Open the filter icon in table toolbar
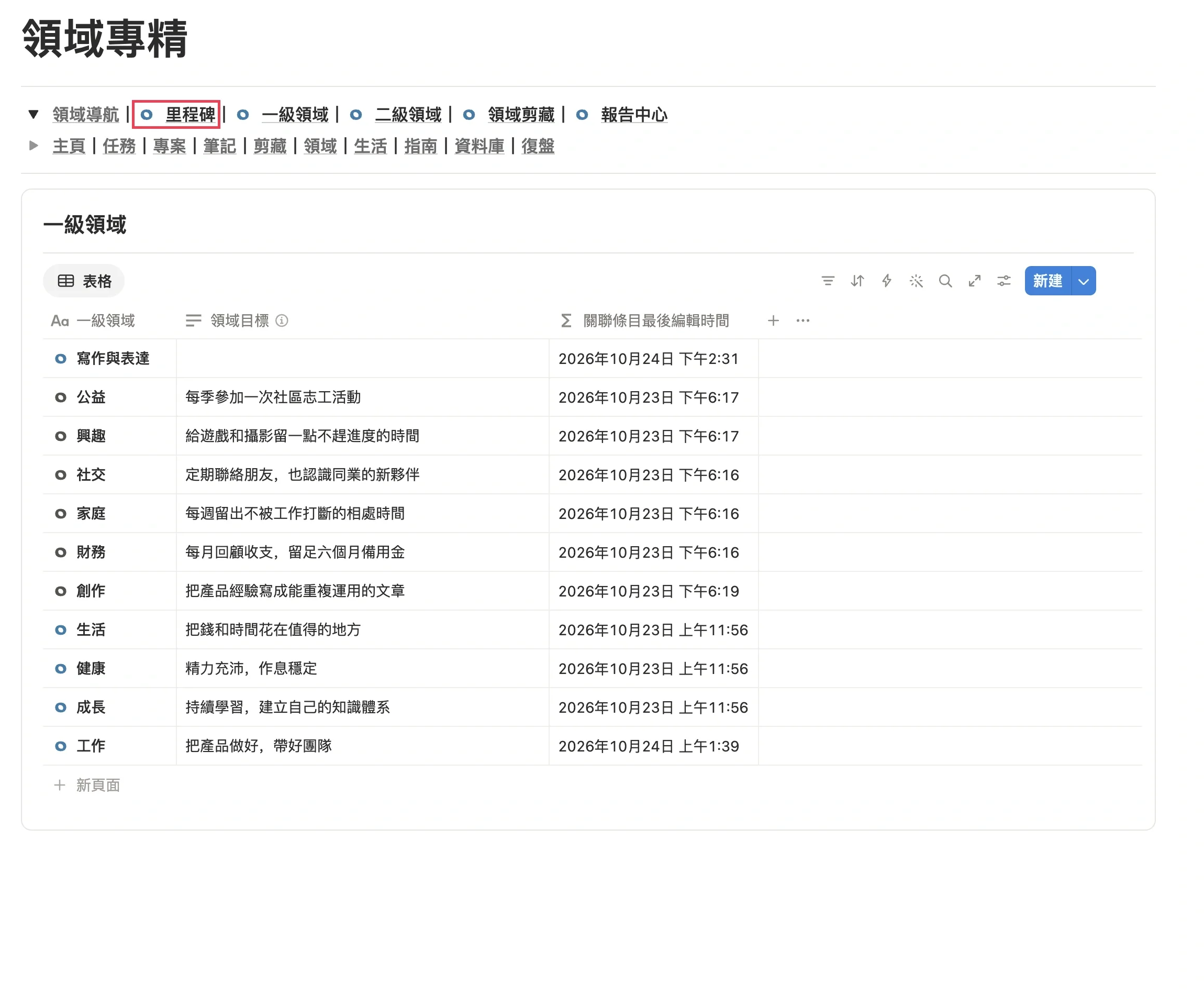 point(828,281)
